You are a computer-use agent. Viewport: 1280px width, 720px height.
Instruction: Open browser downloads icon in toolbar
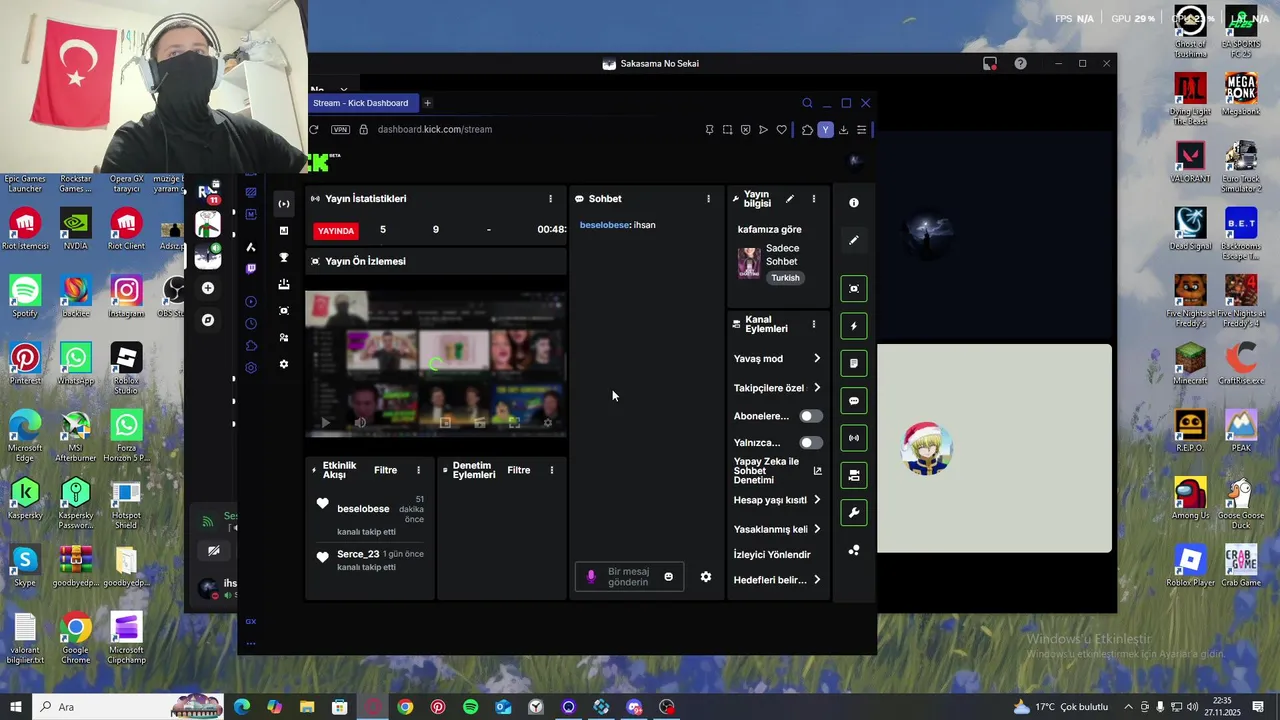(x=844, y=130)
